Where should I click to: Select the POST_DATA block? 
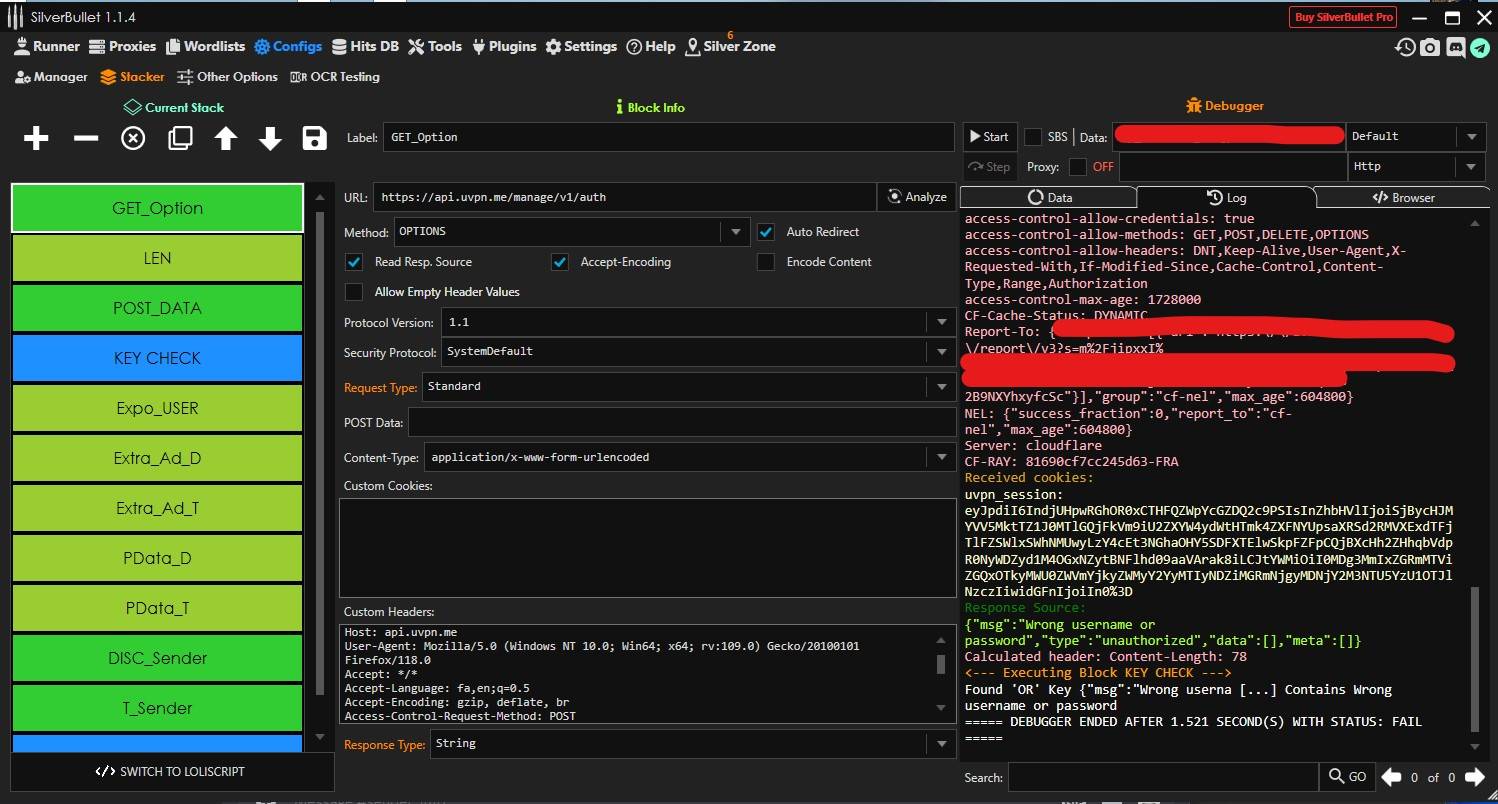[x=157, y=308]
